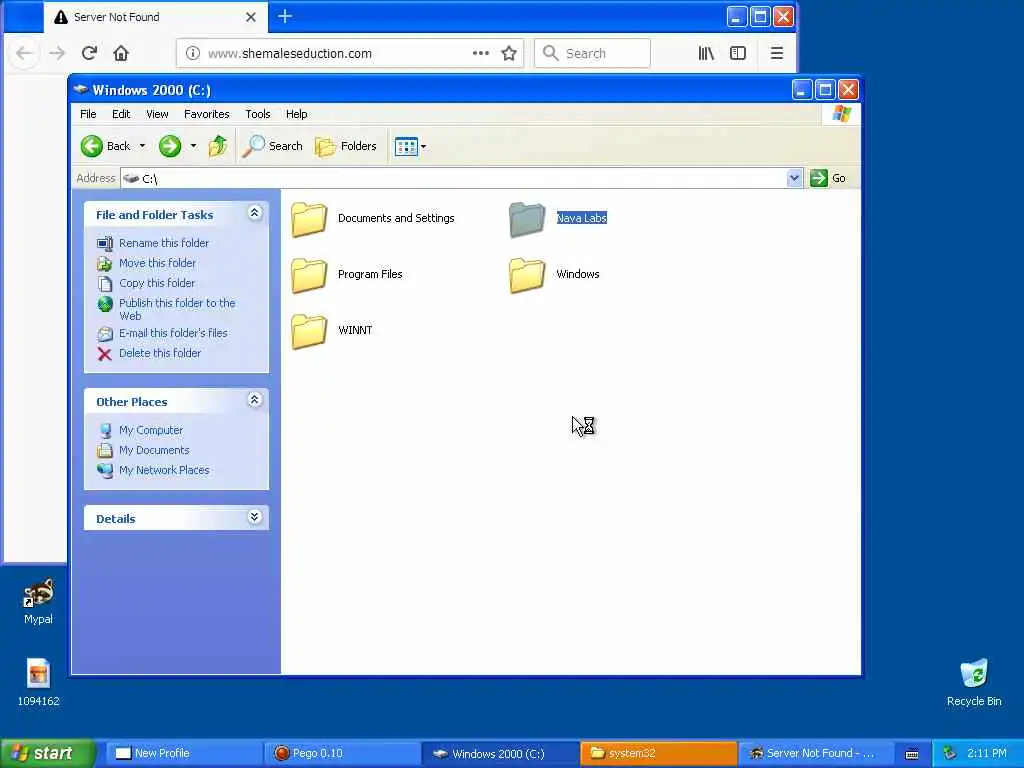1024x768 pixels.
Task: Open the File menu
Action: point(88,114)
